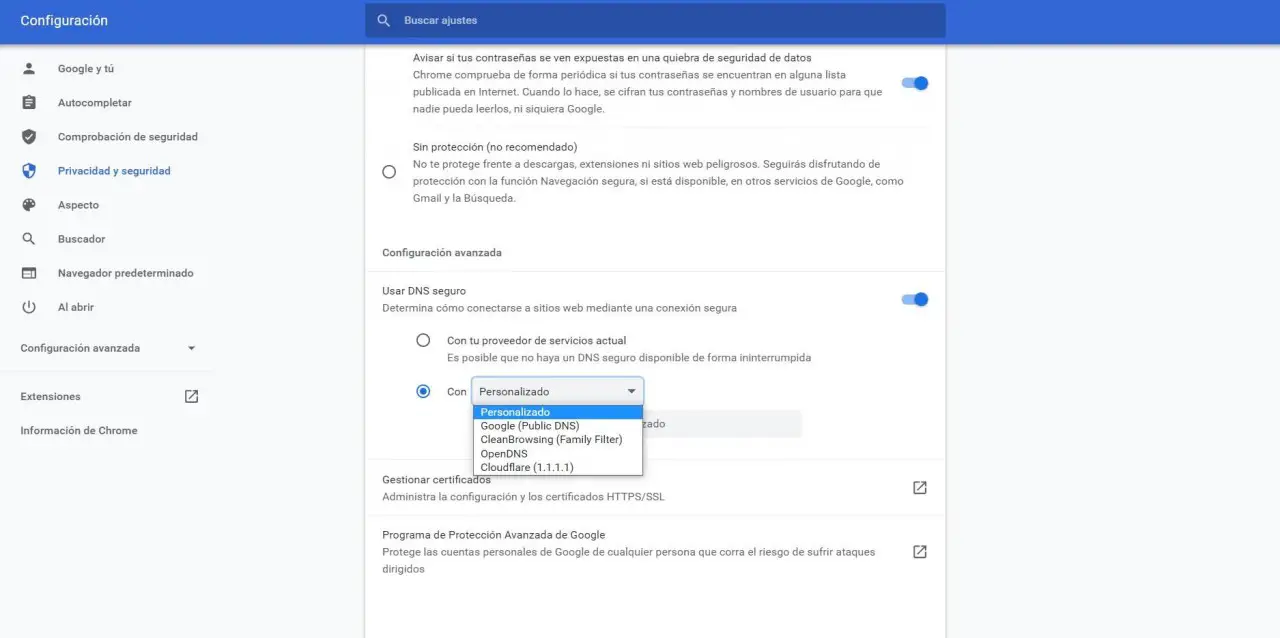Click the Aspecto palette icon
1280x638 pixels.
[x=29, y=205]
